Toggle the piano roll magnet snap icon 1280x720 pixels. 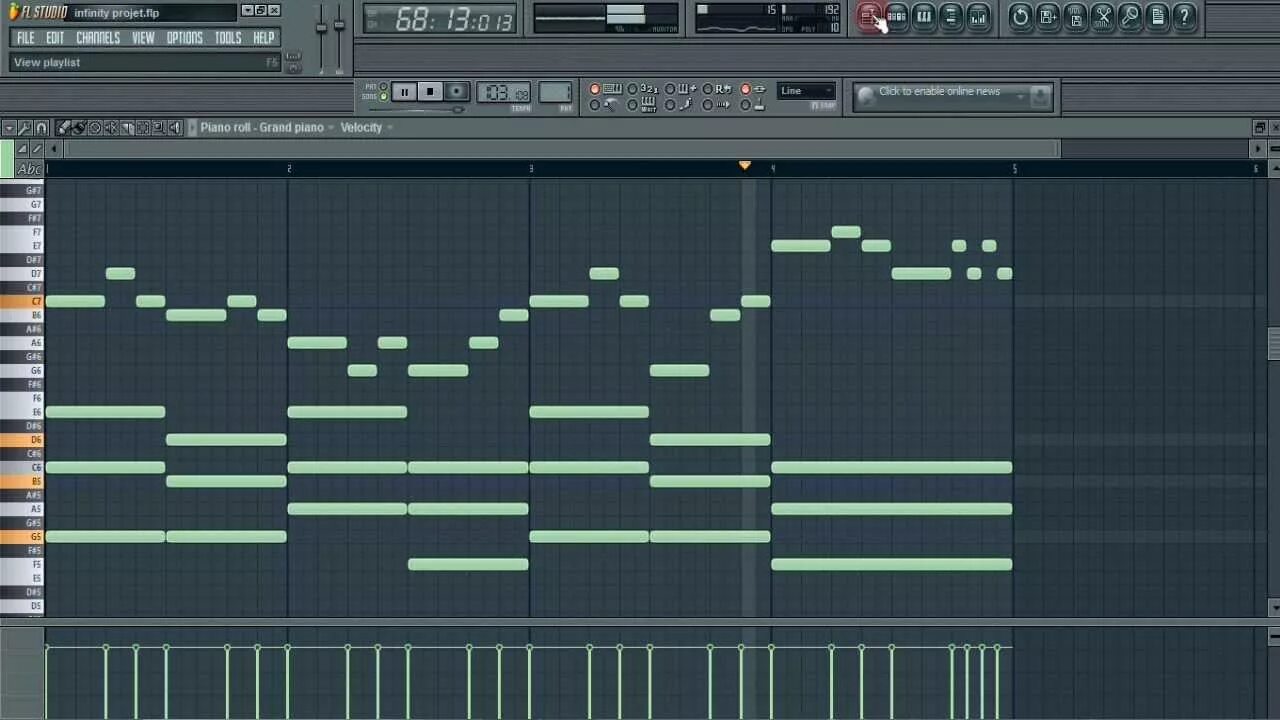(41, 127)
